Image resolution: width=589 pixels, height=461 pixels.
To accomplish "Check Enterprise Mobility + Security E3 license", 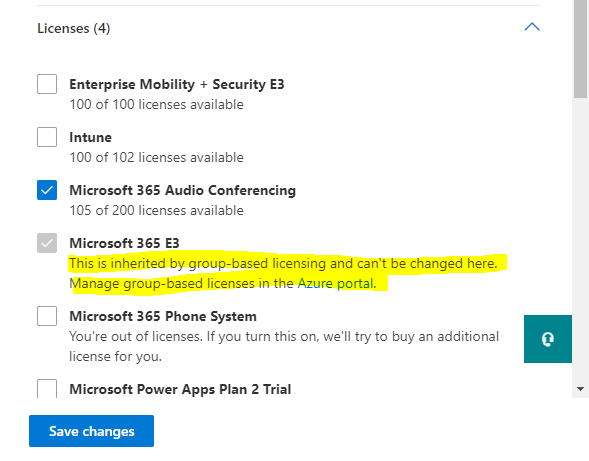I will [x=47, y=84].
